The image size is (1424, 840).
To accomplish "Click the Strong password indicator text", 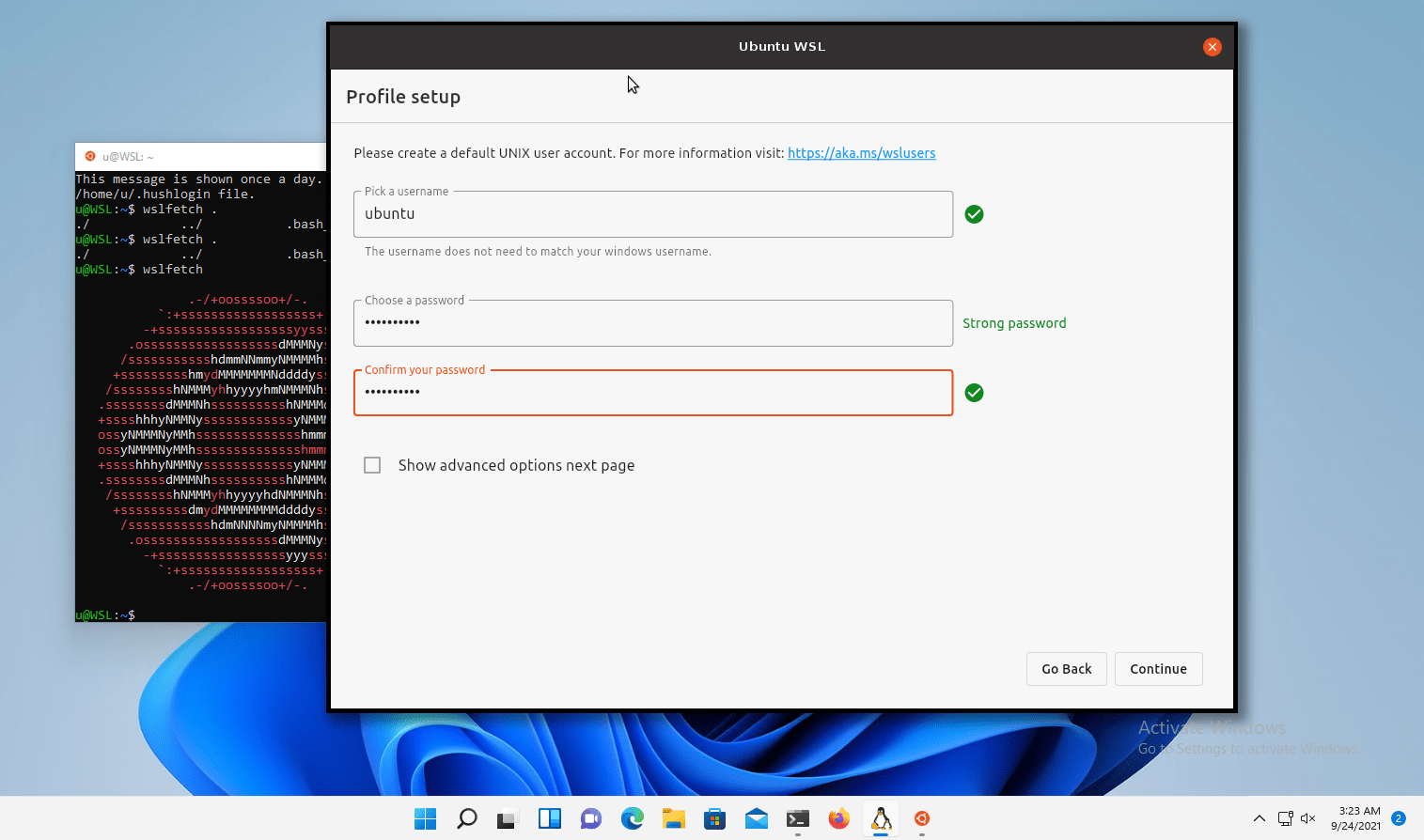I will [x=1014, y=323].
